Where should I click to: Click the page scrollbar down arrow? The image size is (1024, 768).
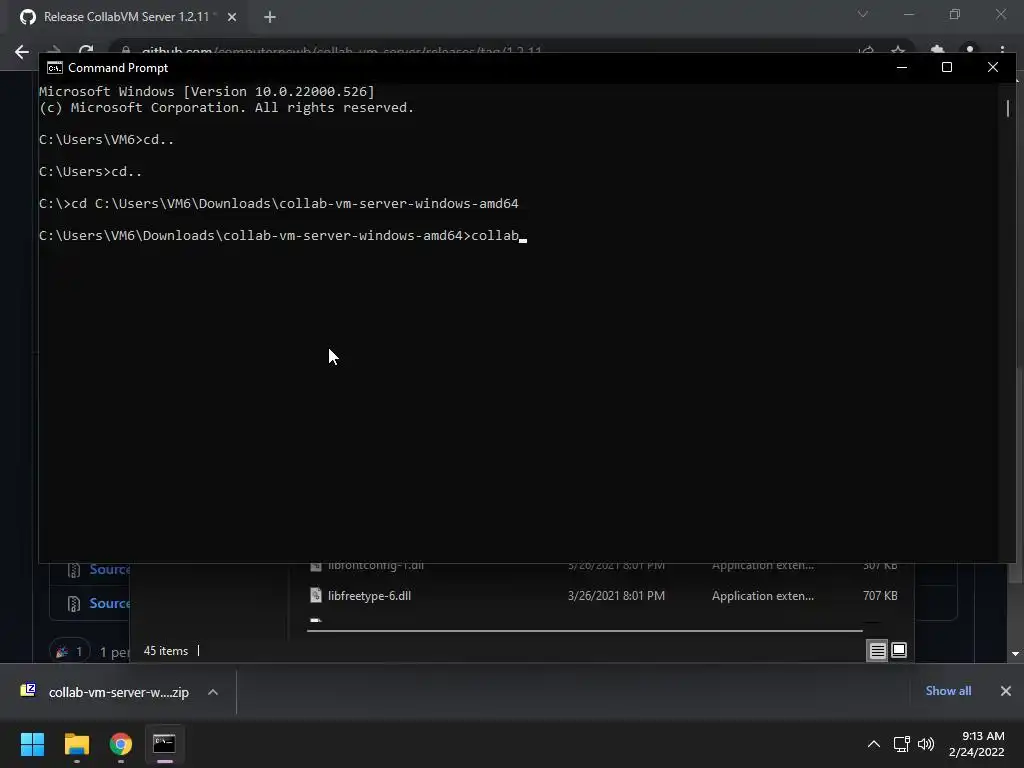[1015, 654]
